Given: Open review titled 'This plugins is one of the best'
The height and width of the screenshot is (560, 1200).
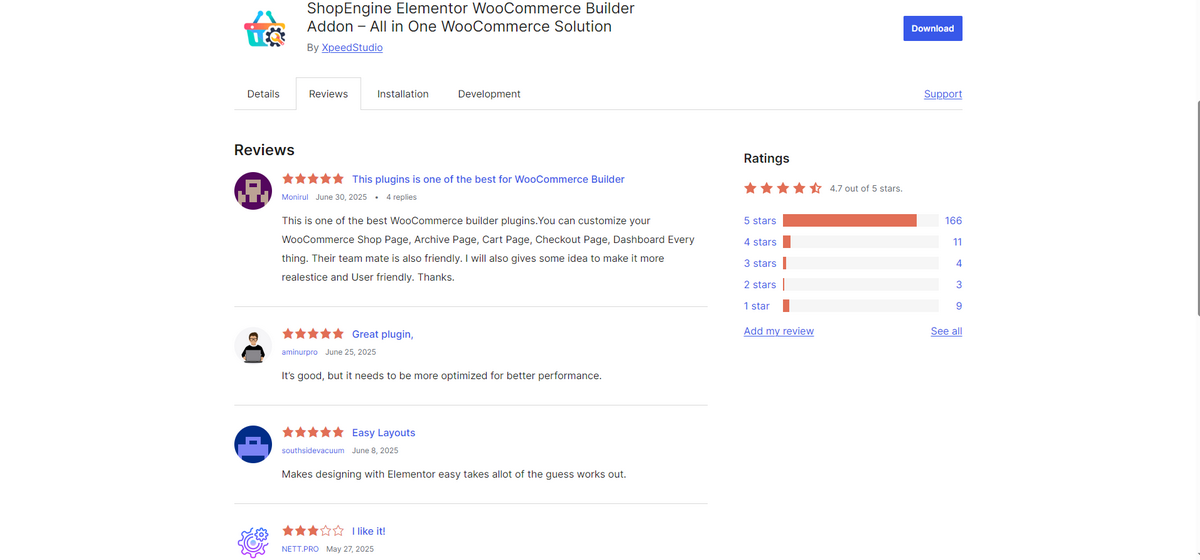Looking at the screenshot, I should tap(488, 179).
